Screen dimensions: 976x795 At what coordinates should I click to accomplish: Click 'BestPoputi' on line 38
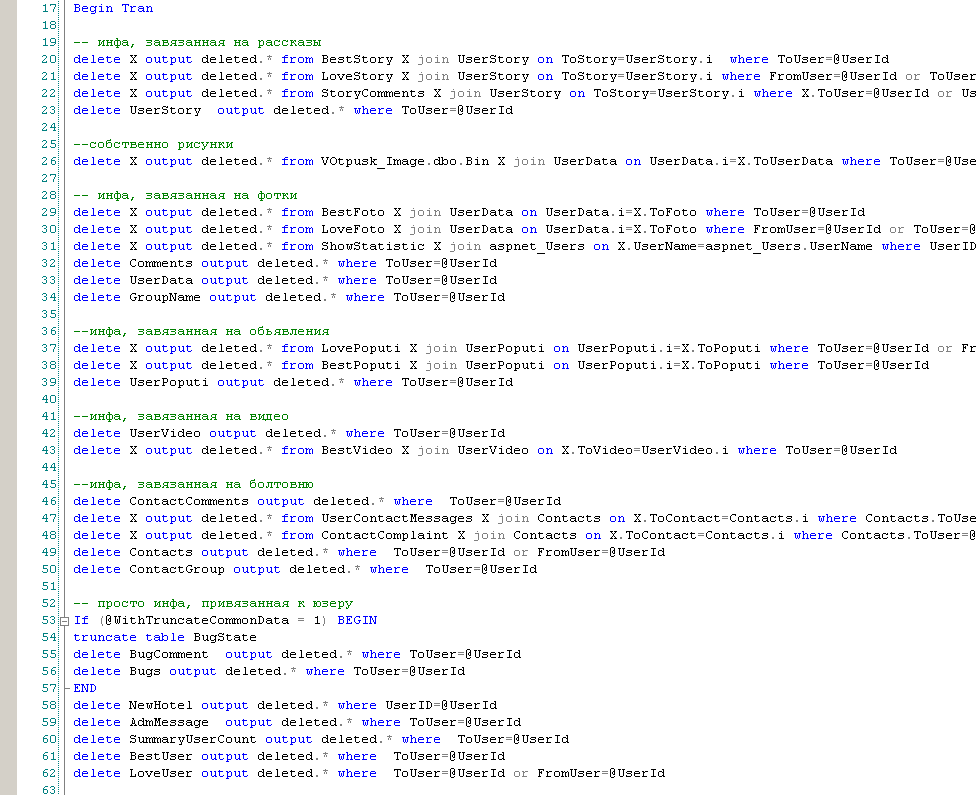pos(361,365)
